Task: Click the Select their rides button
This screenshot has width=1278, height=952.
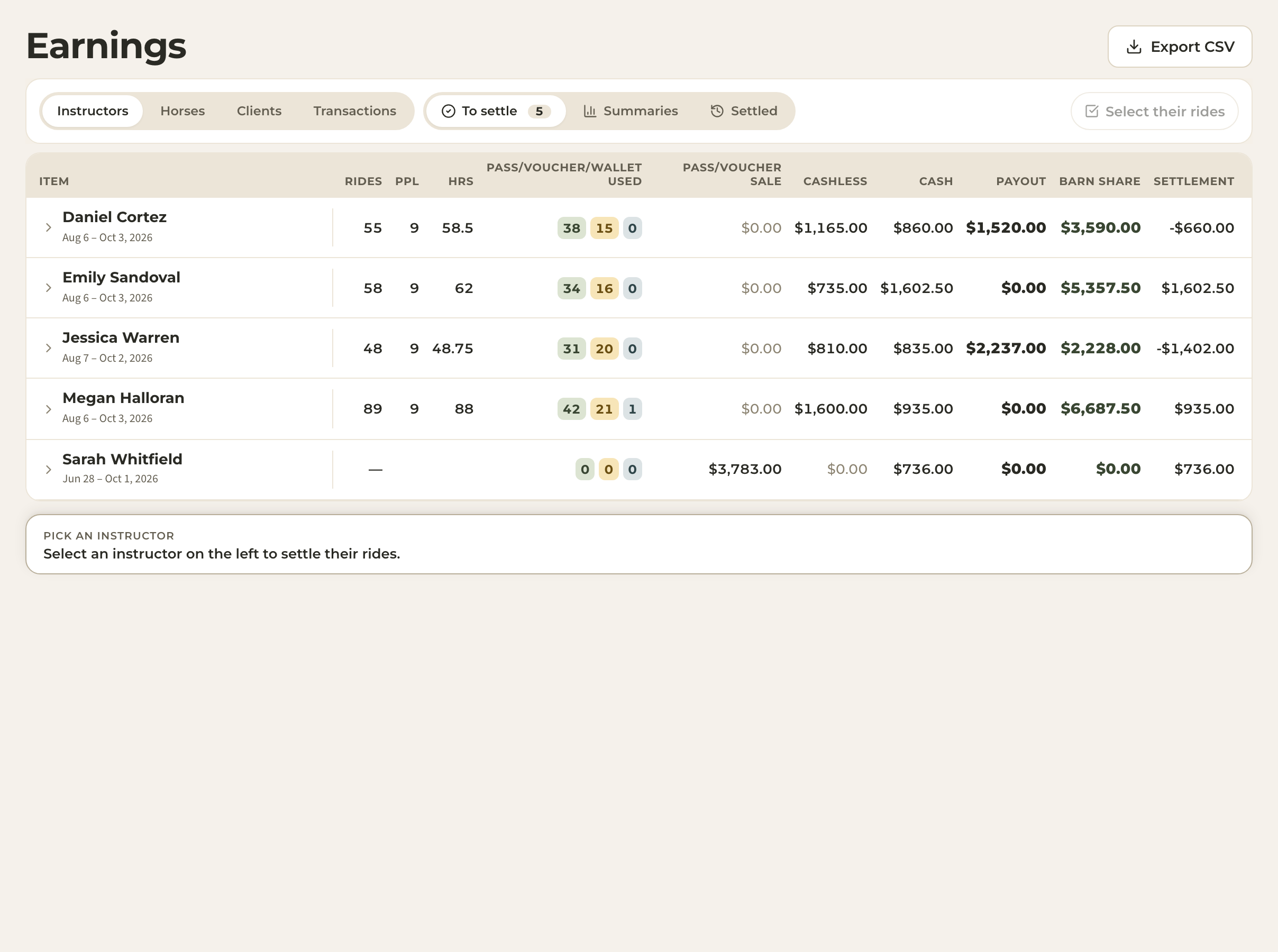Action: pyautogui.click(x=1154, y=111)
